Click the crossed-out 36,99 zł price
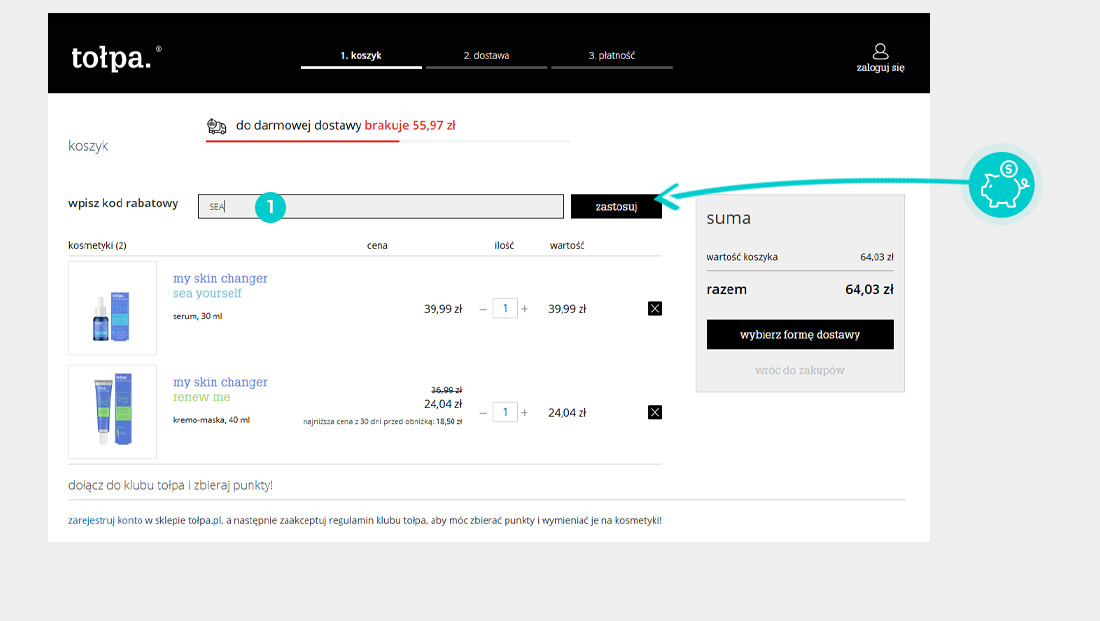The height and width of the screenshot is (621, 1100). coord(446,390)
